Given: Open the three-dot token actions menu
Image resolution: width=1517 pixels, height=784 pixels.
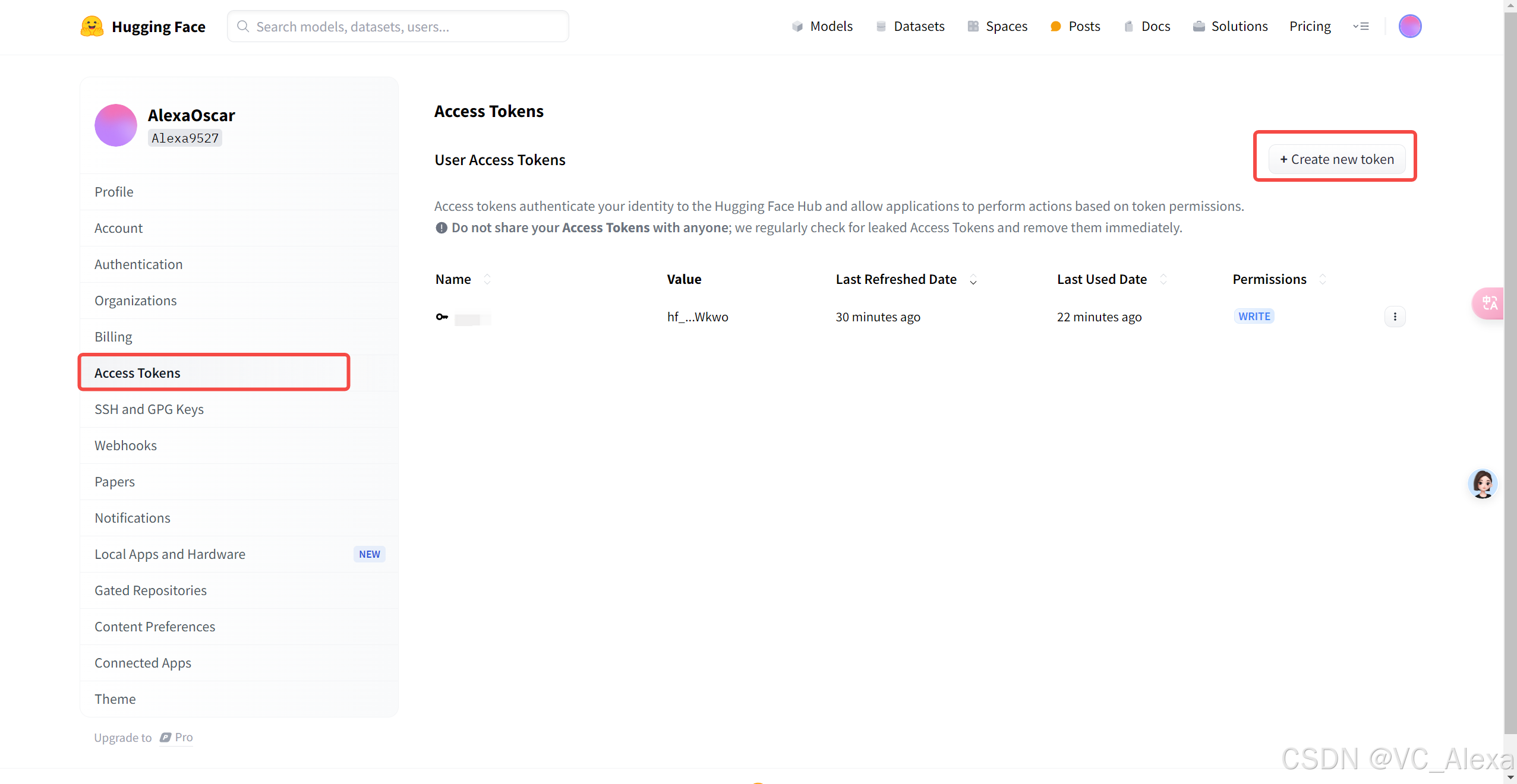Looking at the screenshot, I should click(1395, 317).
